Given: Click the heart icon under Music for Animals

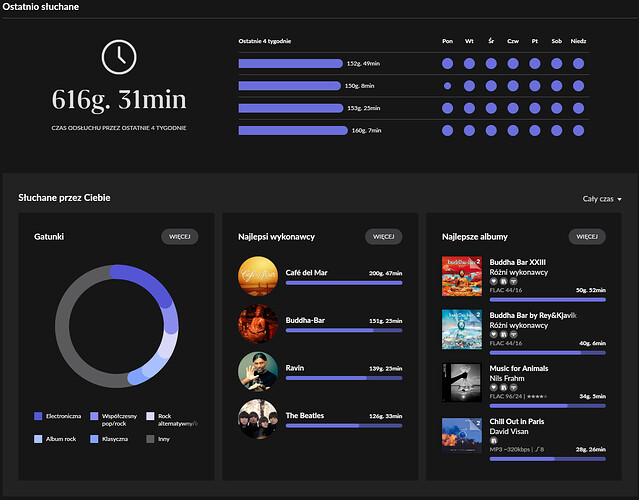Looking at the screenshot, I should click(494, 387).
